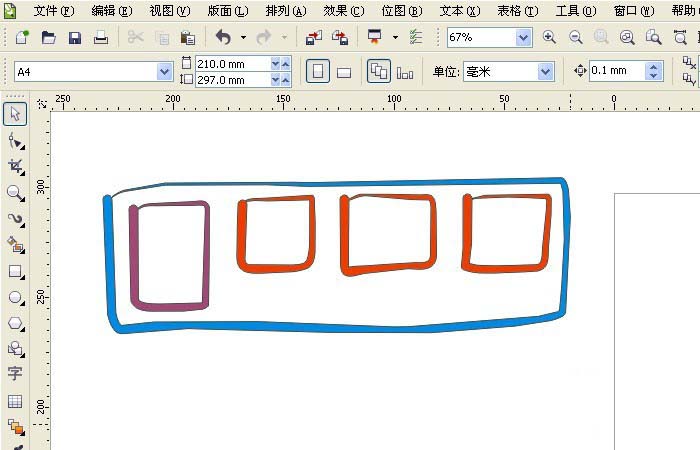Image resolution: width=700 pixels, height=450 pixels.
Task: Select the Ellipse tool
Action: pyautogui.click(x=16, y=297)
